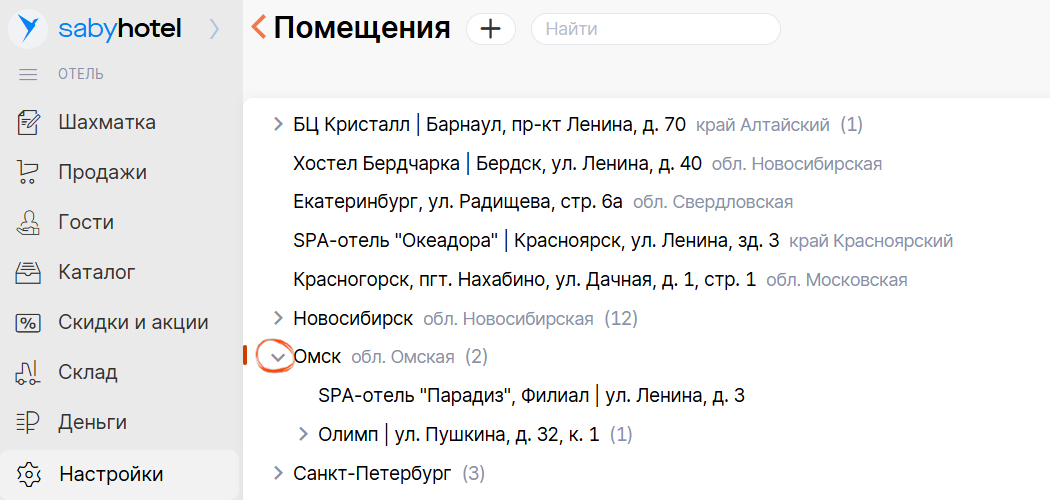Click the Скидки и акции percent icon

click(x=28, y=322)
